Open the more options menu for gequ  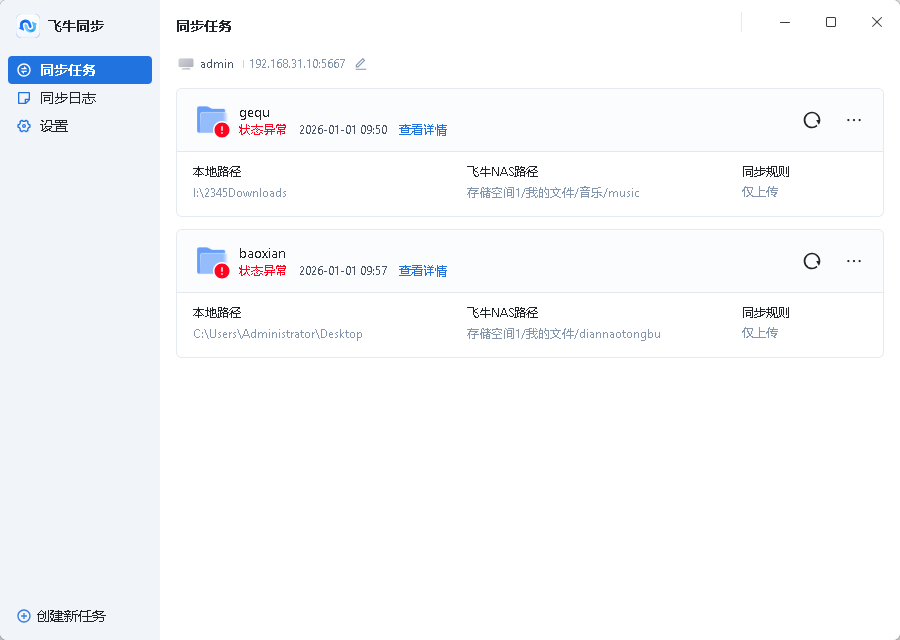point(854,119)
